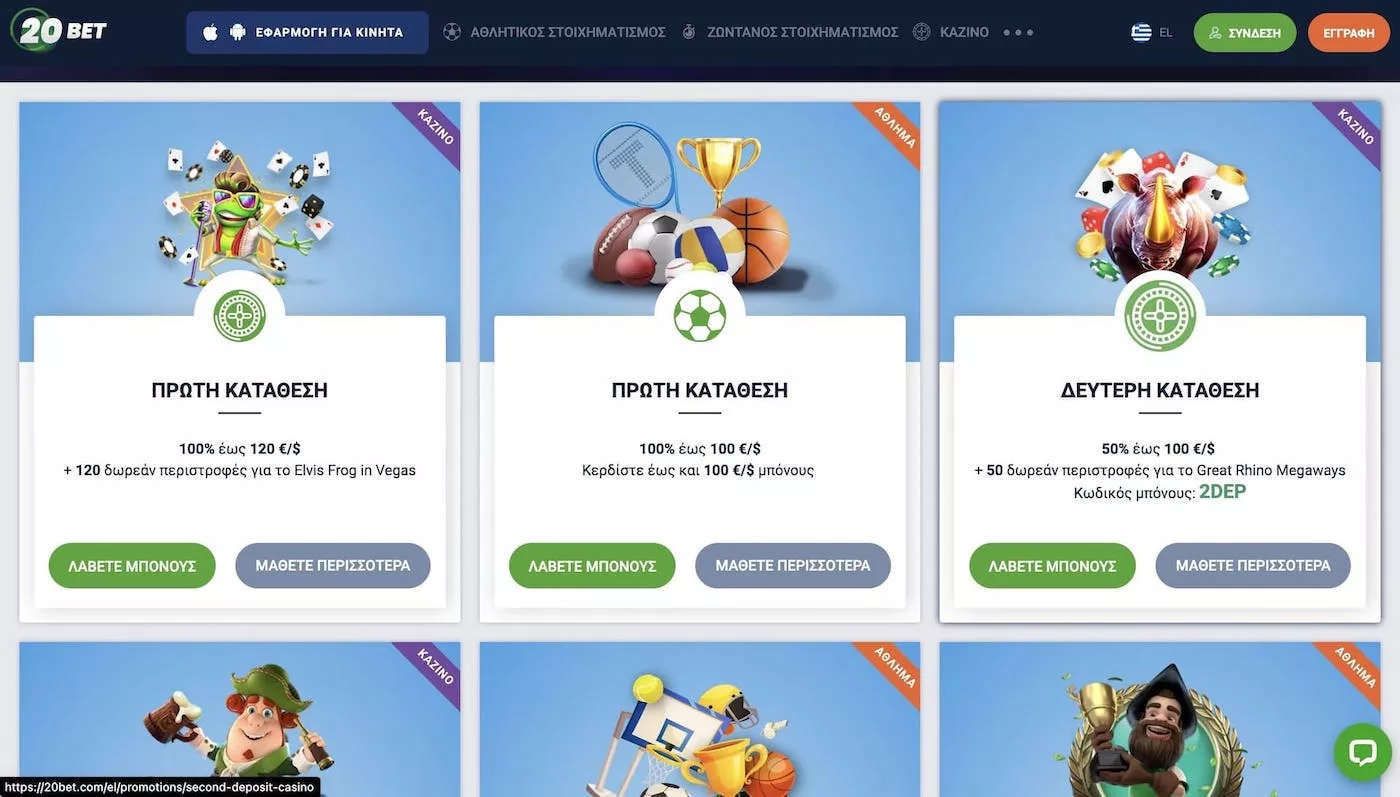Viewport: 1400px width, 797px height.
Task: Click Λάβετε Μπόνους on Elvis Frog card
Action: click(132, 566)
